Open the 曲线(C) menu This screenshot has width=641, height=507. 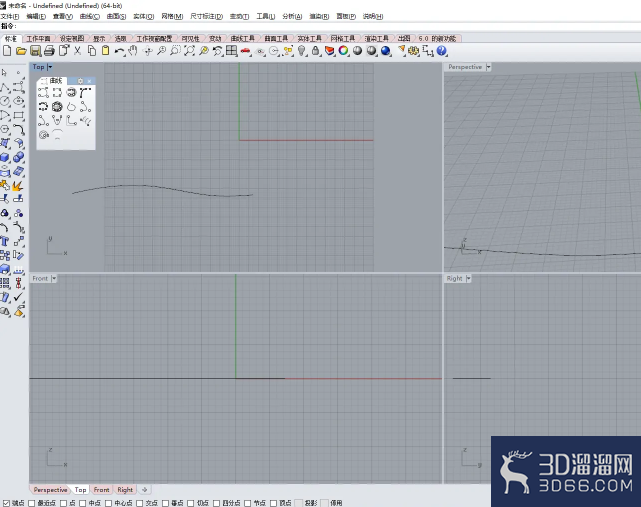pyautogui.click(x=90, y=16)
